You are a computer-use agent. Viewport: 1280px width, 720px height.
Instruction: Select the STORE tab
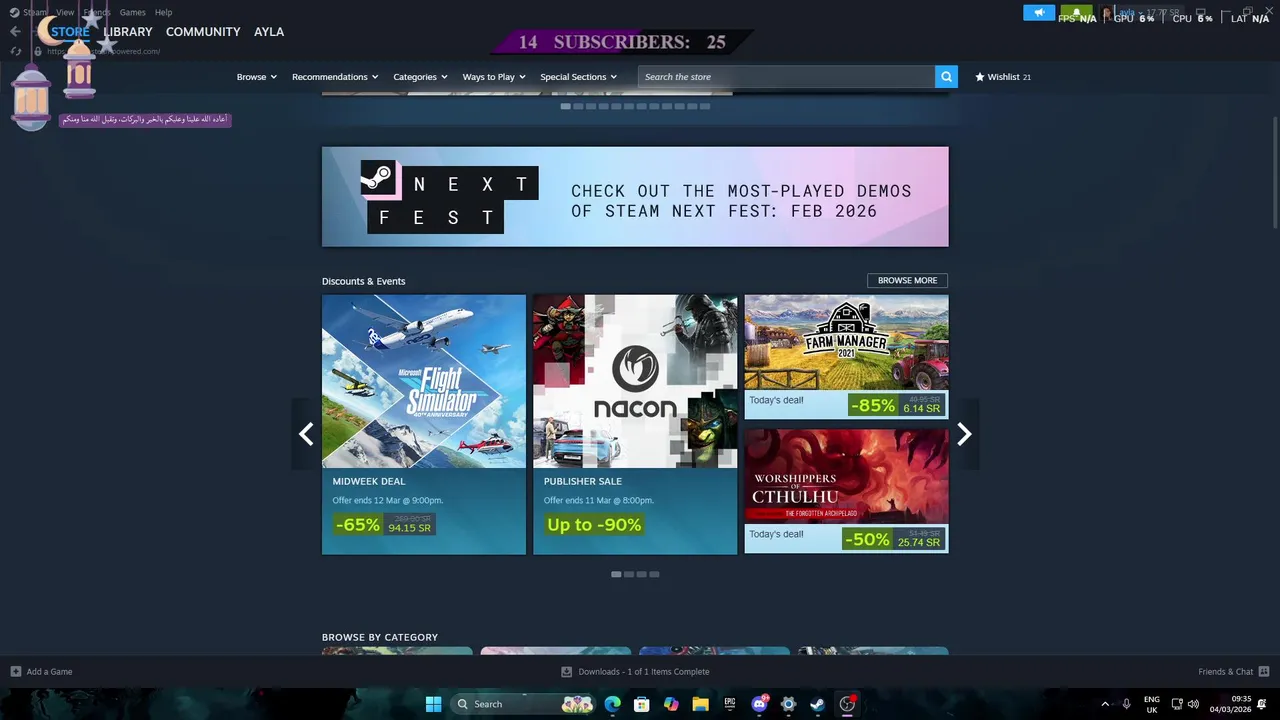point(70,32)
